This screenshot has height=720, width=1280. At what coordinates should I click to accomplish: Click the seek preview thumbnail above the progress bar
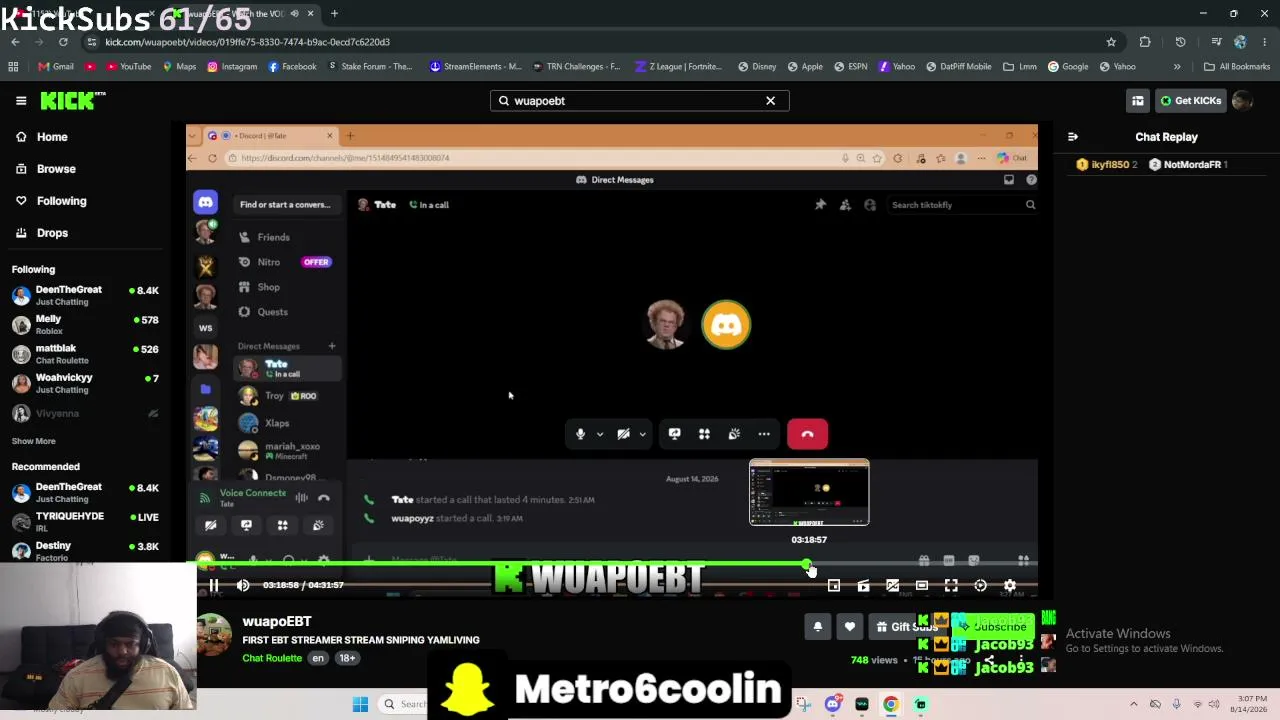[809, 493]
